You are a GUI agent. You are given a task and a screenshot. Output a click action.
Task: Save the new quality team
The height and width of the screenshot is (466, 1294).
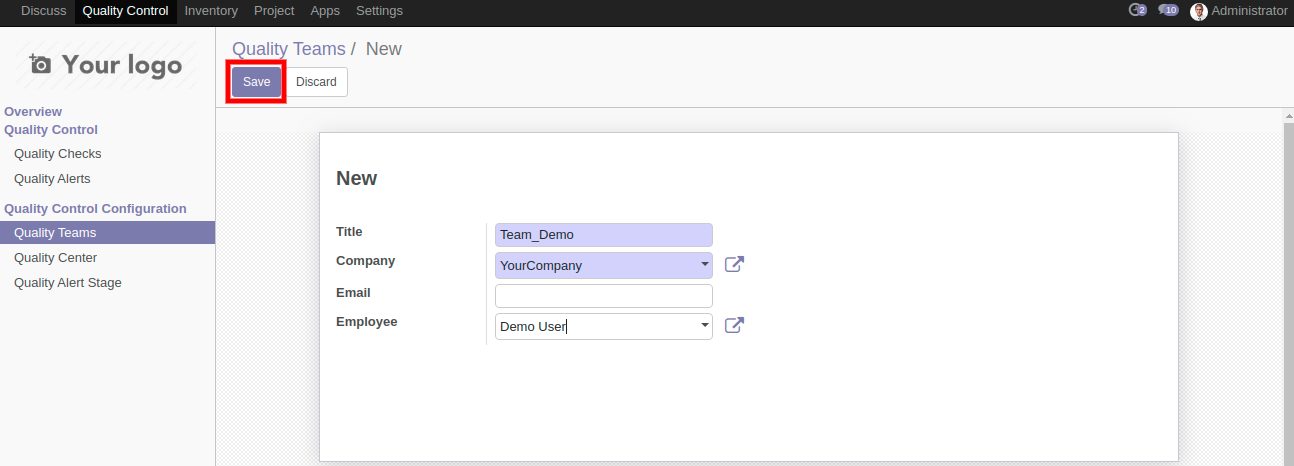[257, 82]
